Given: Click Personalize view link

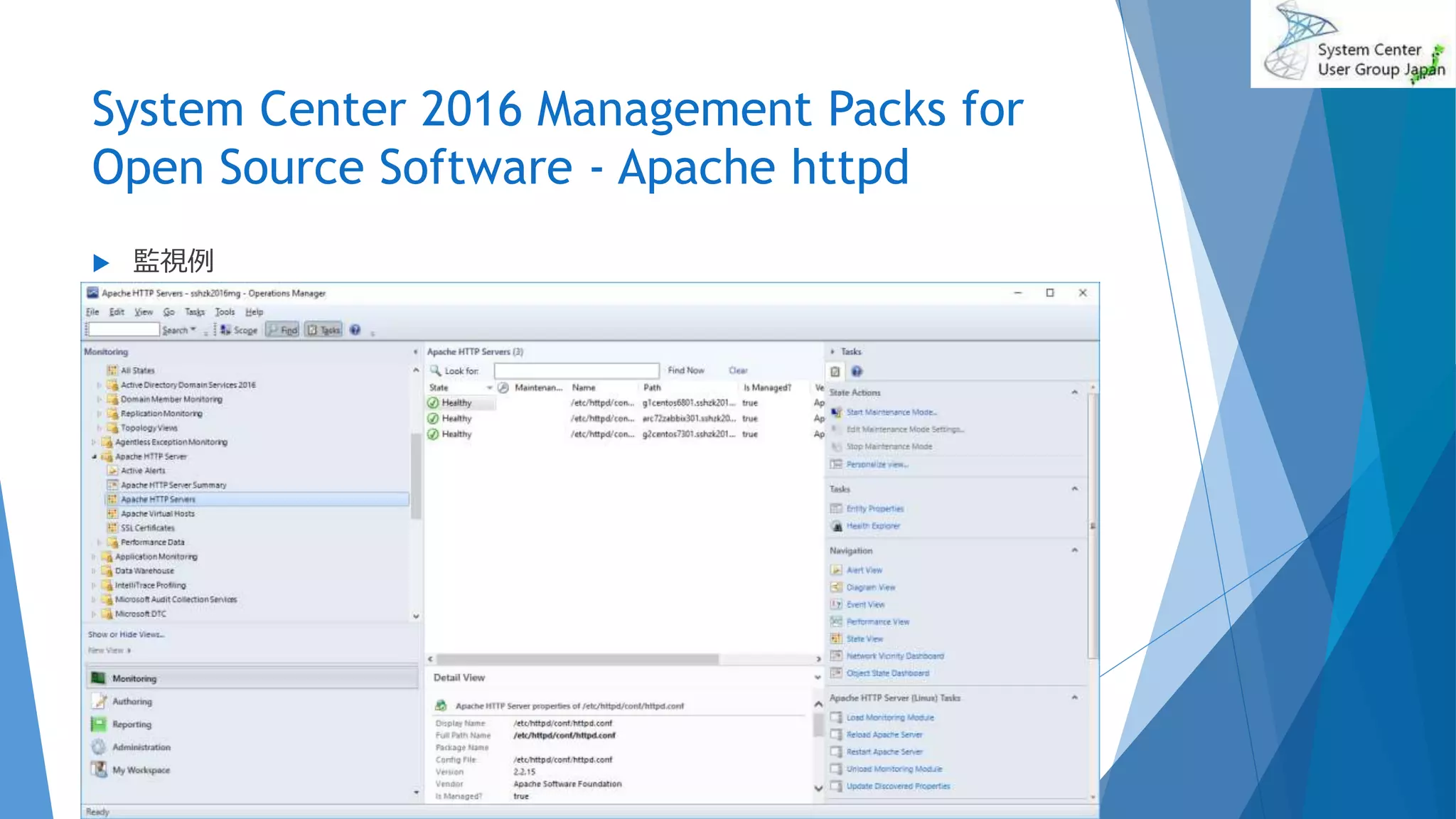Looking at the screenshot, I should (877, 464).
